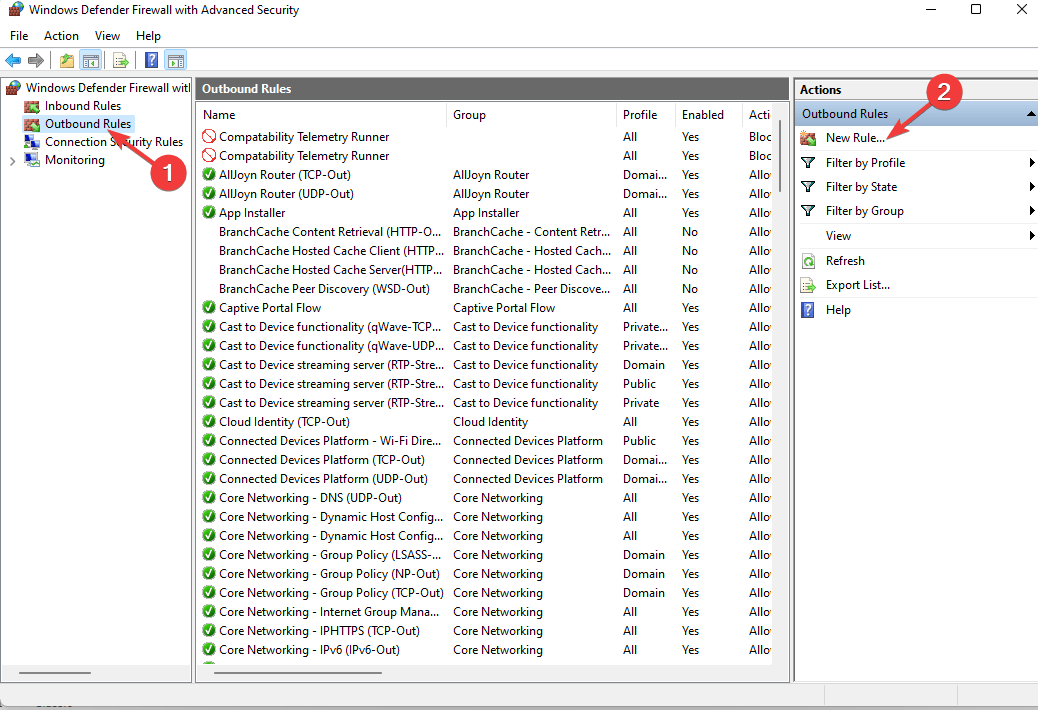Click the root Windows Defender Firewall tree icon

tap(13, 87)
